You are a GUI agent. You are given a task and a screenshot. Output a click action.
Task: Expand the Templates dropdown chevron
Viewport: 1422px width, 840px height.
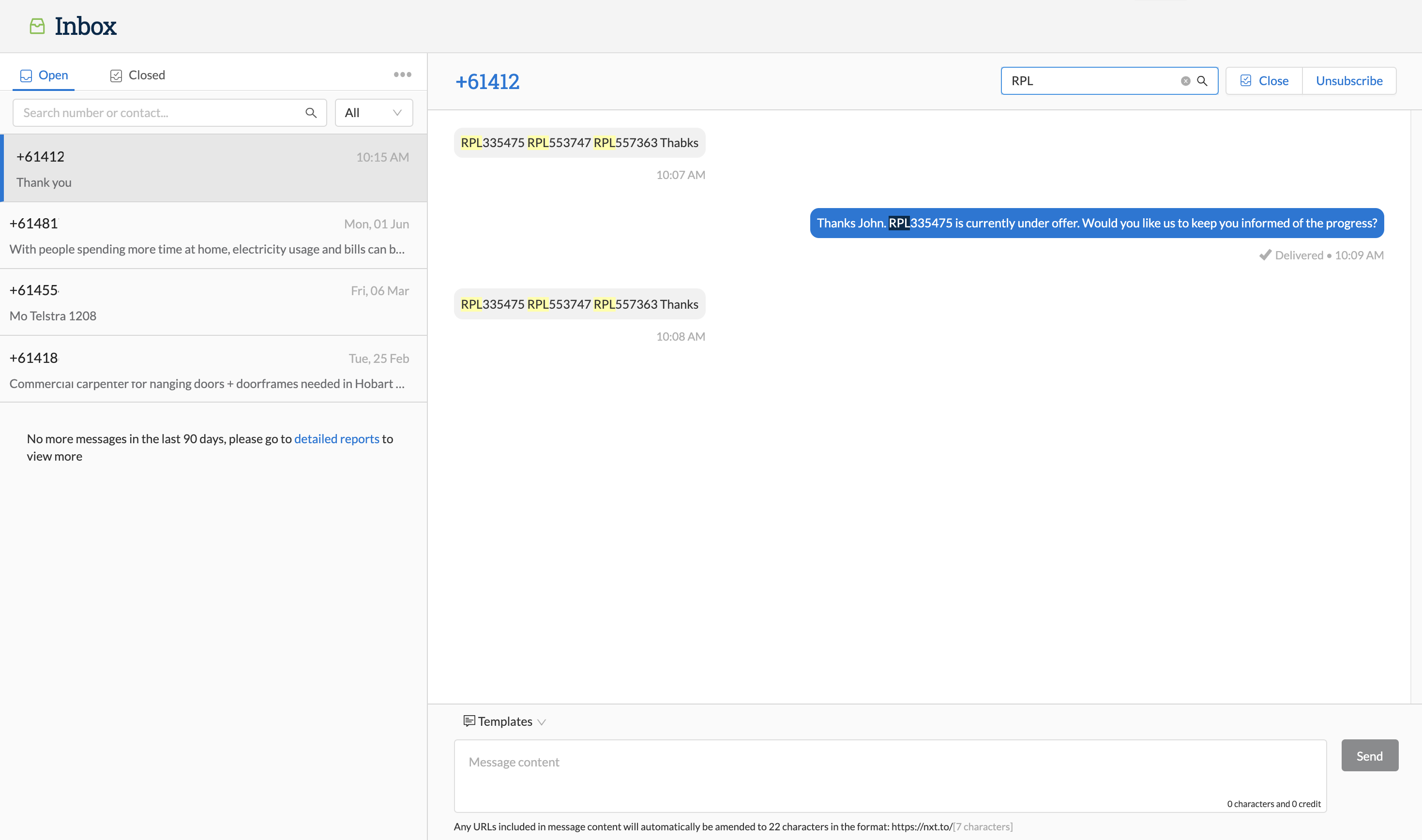542,722
